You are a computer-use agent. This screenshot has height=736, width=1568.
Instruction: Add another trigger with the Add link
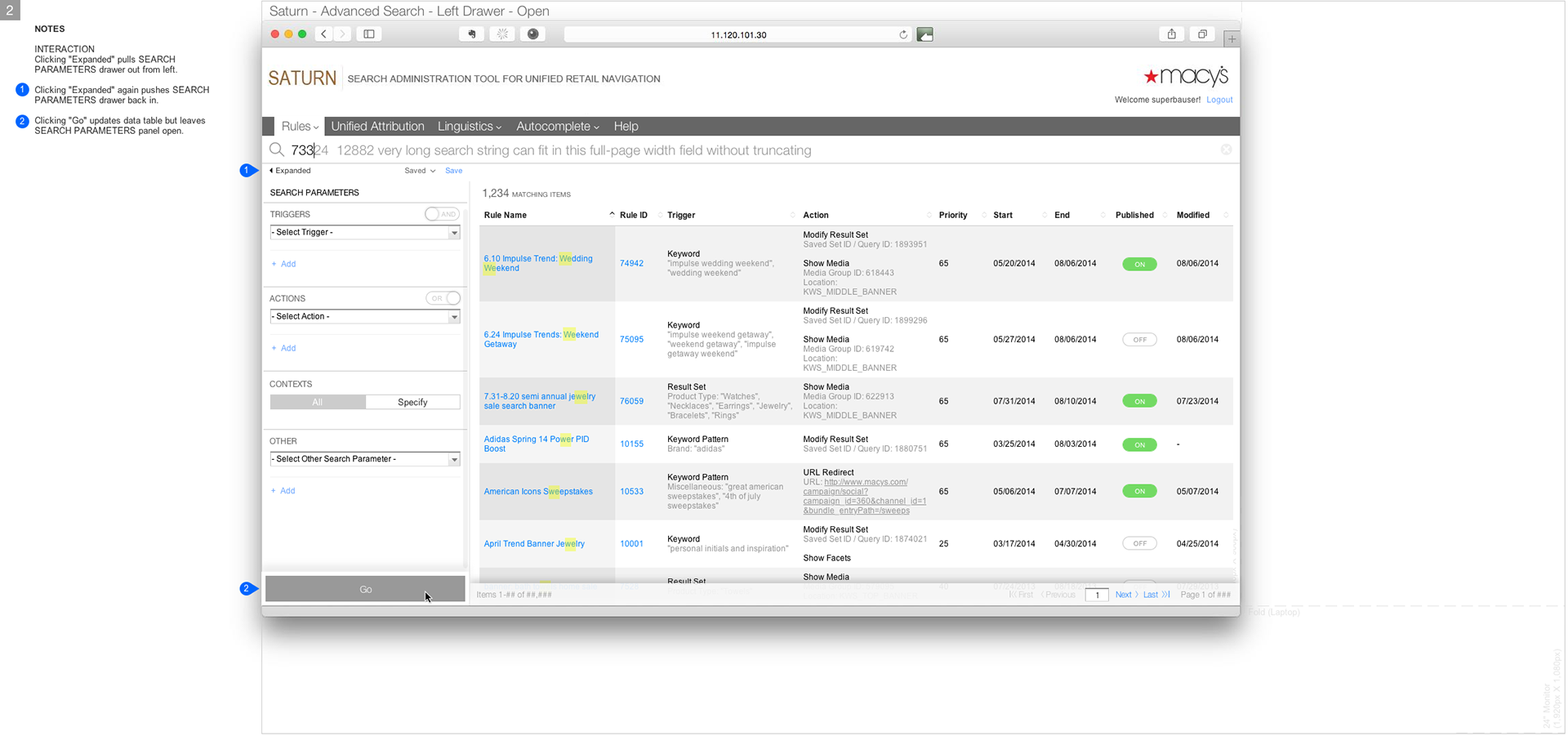click(283, 264)
